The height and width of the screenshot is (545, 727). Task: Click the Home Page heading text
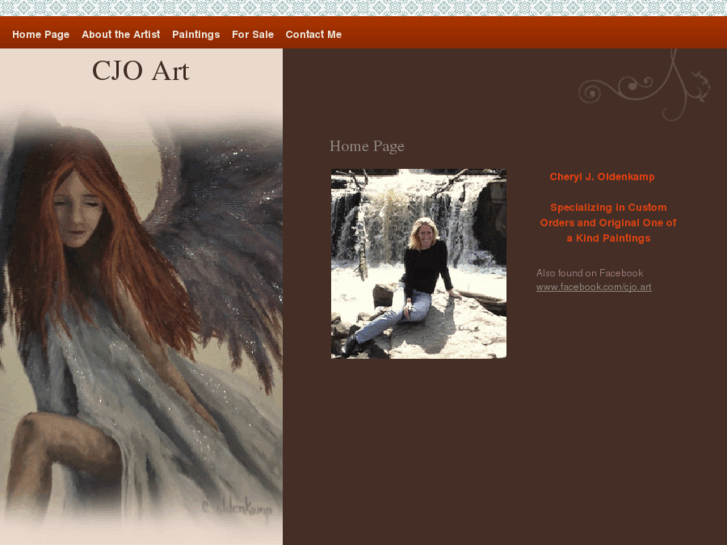[x=367, y=146]
